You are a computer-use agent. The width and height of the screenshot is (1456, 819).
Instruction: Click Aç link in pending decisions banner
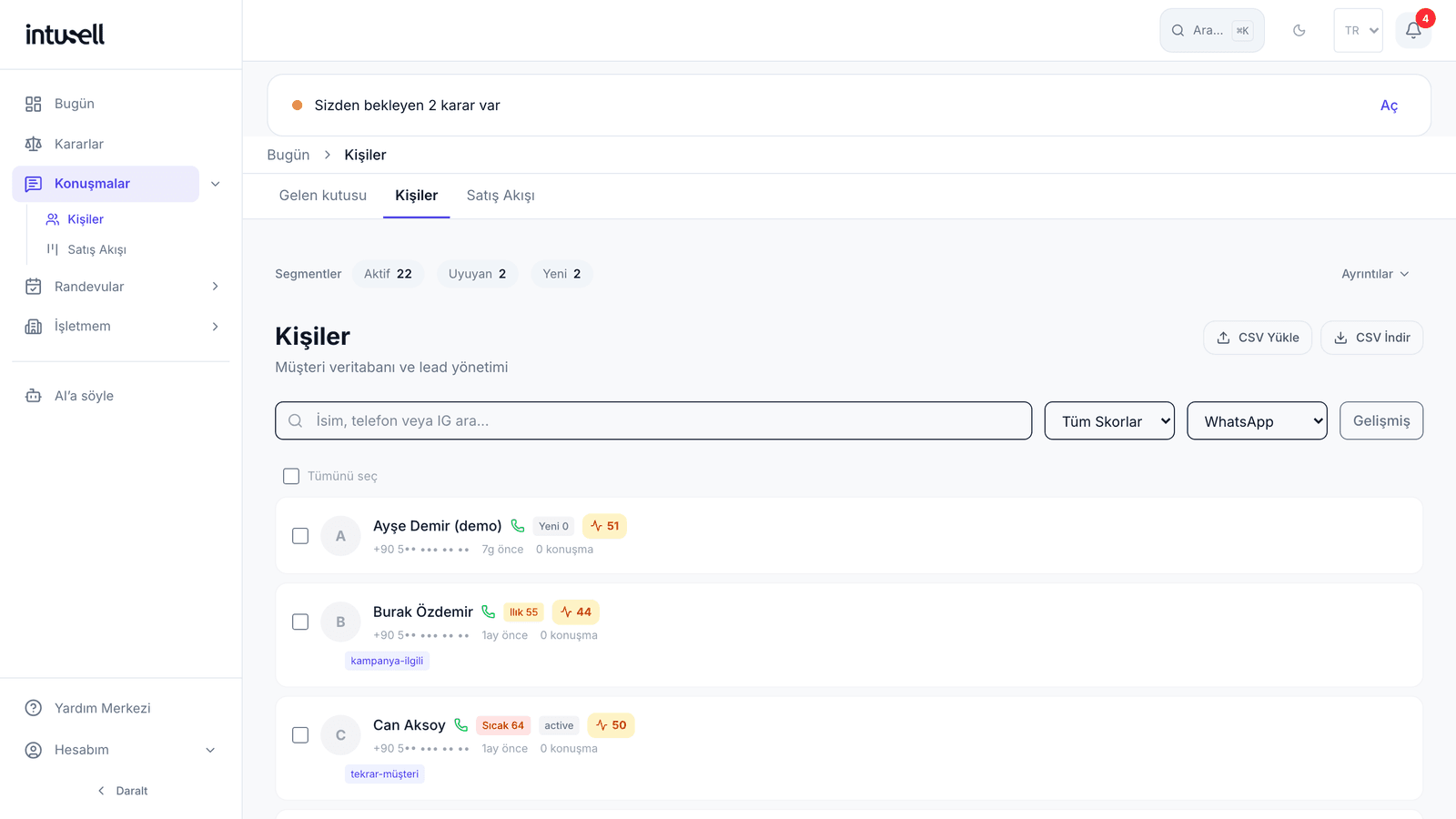(1389, 106)
